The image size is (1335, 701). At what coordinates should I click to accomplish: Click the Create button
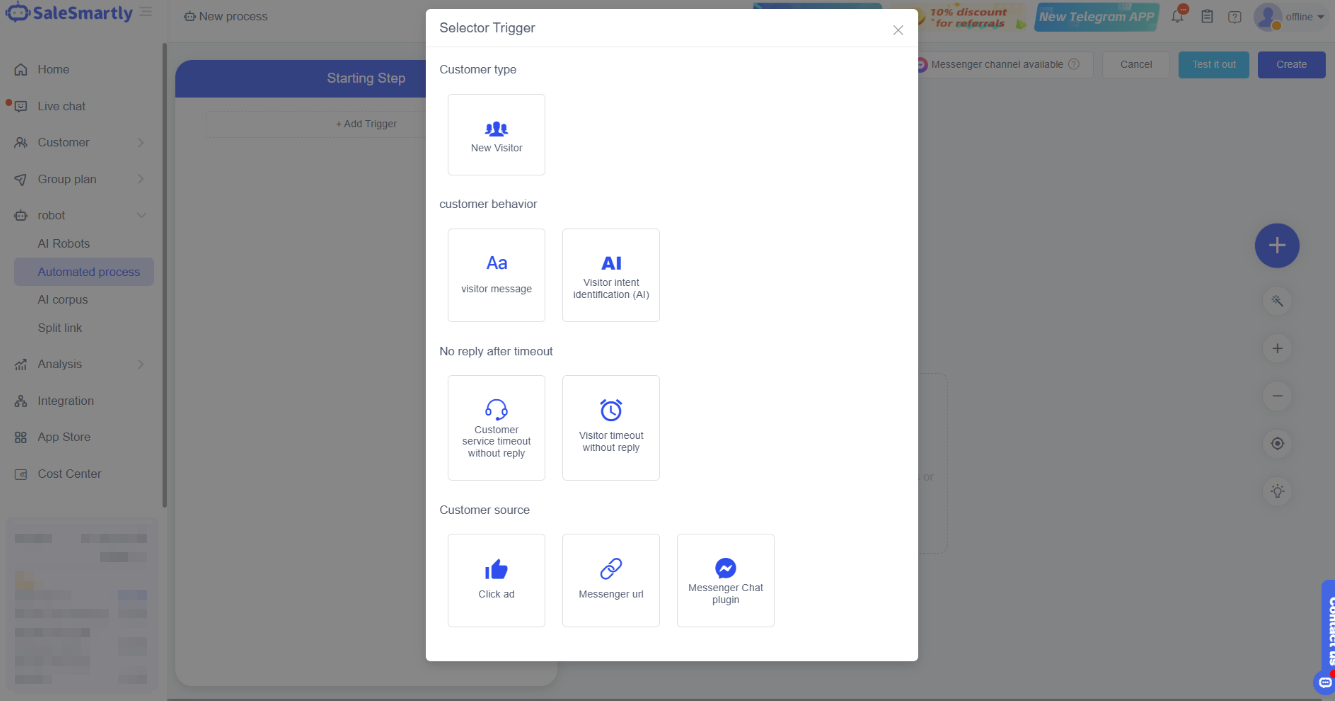(1291, 65)
